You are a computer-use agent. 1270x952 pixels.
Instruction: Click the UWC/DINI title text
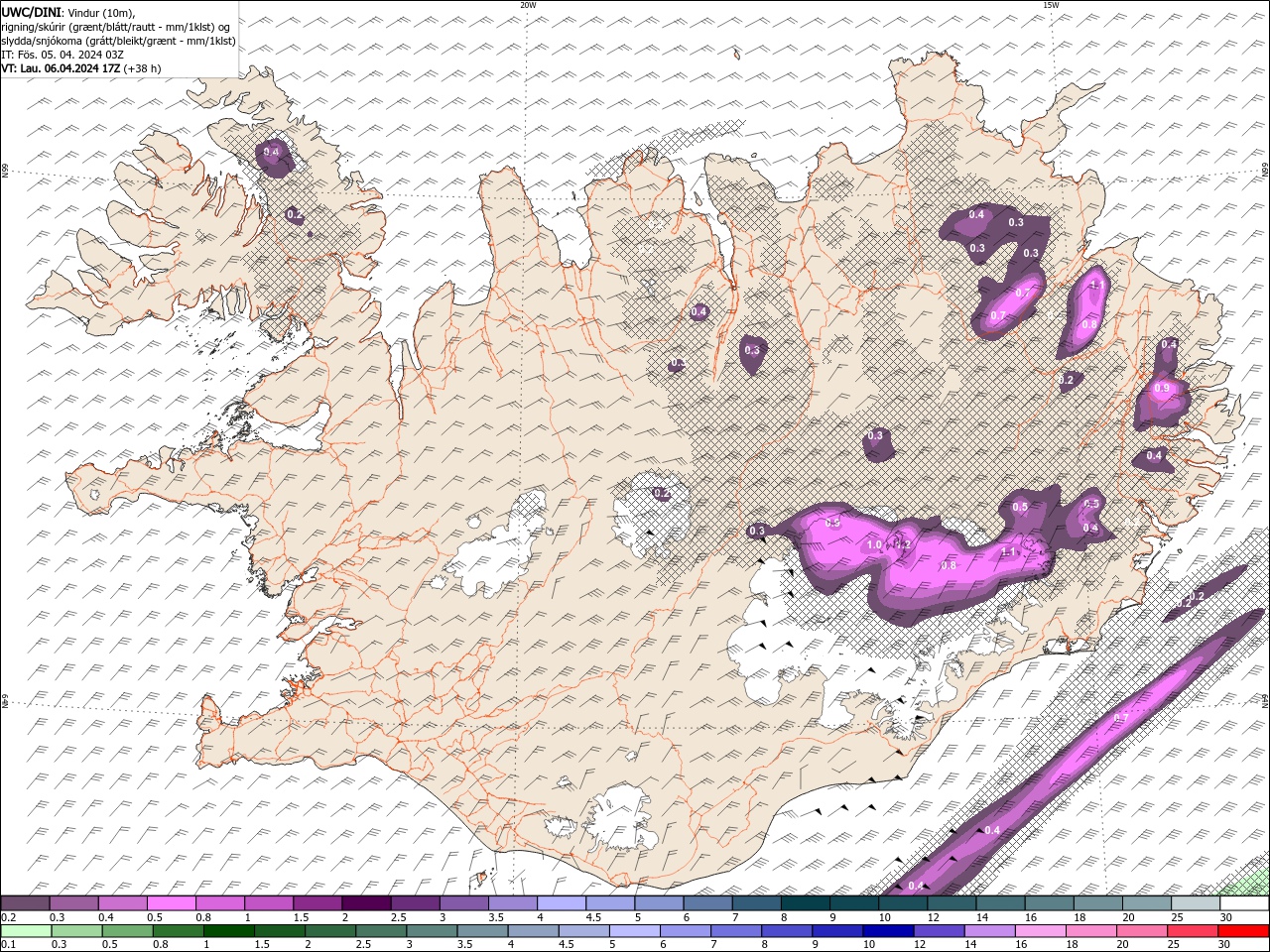click(31, 12)
